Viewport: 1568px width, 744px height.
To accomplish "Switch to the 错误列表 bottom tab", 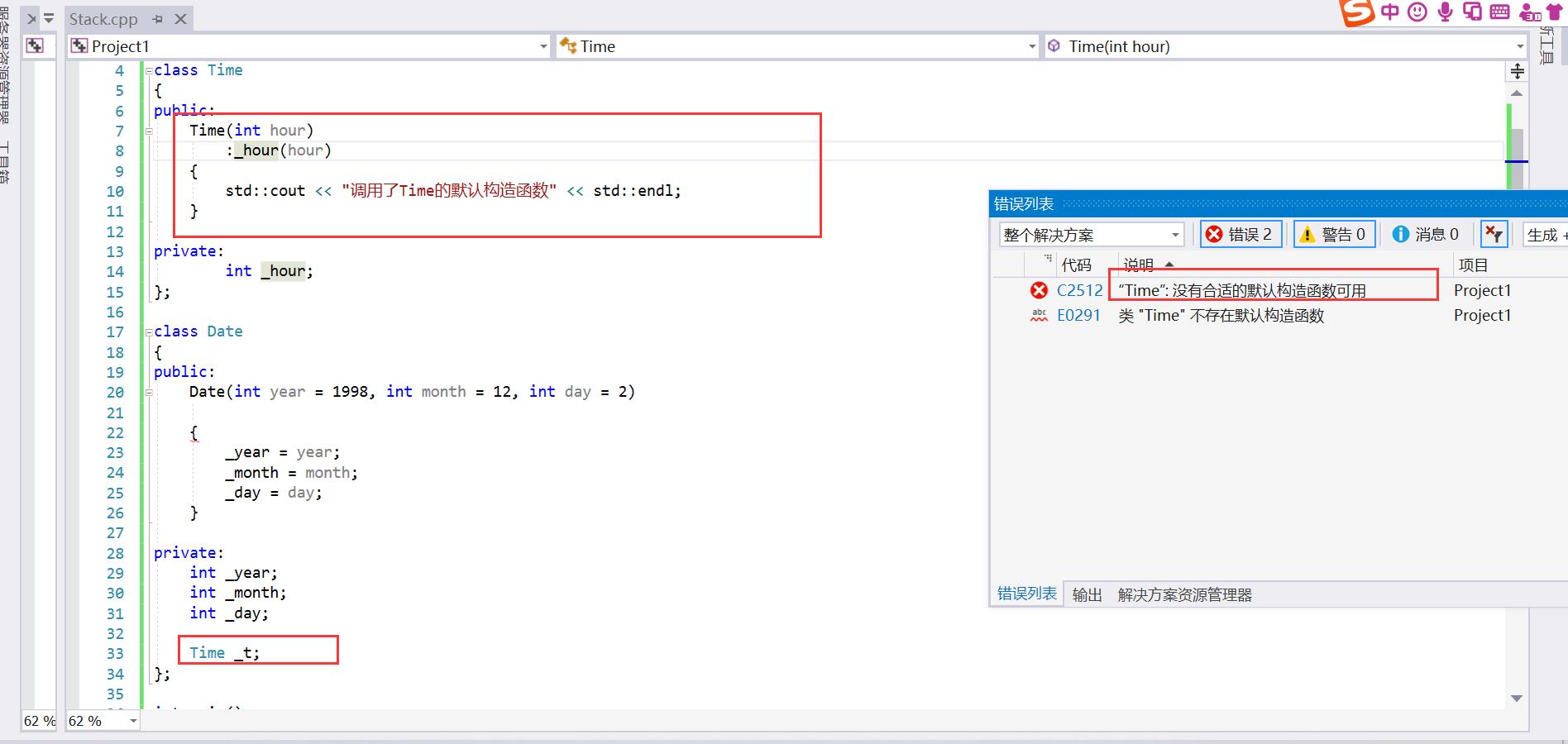I will pyautogui.click(x=1026, y=594).
